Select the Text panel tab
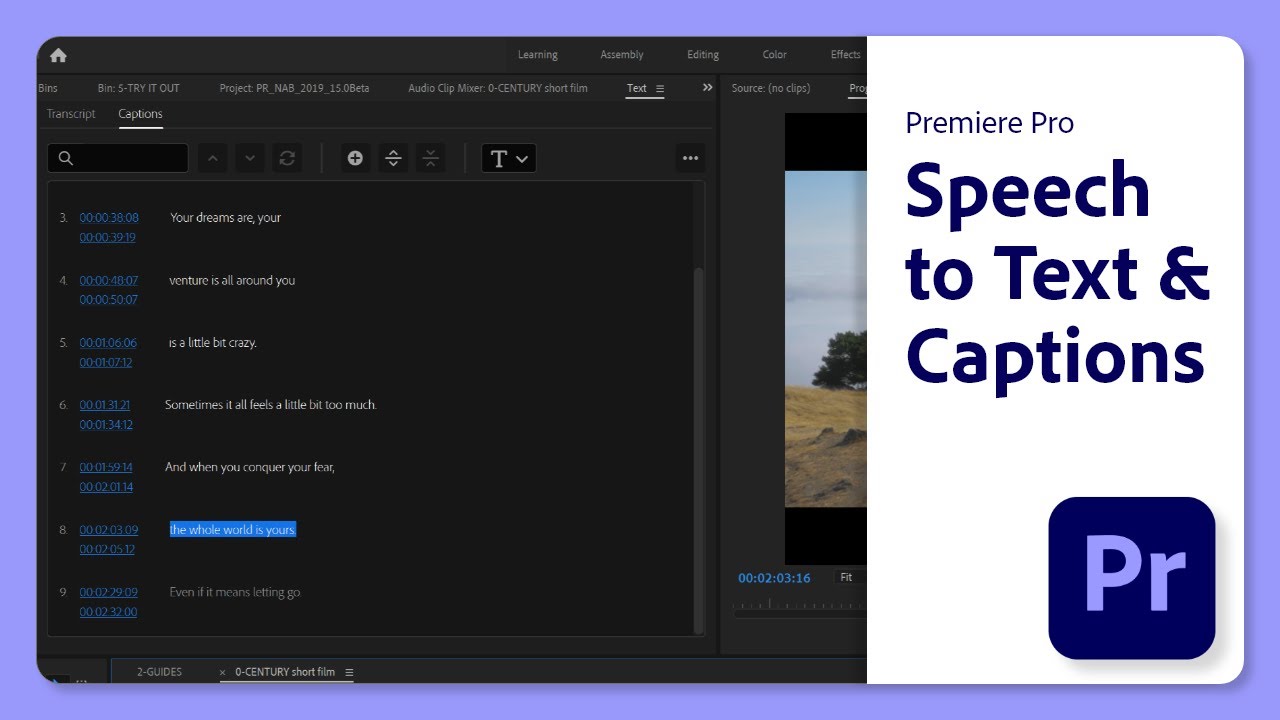Screen dimensions: 1280x720 [x=637, y=88]
